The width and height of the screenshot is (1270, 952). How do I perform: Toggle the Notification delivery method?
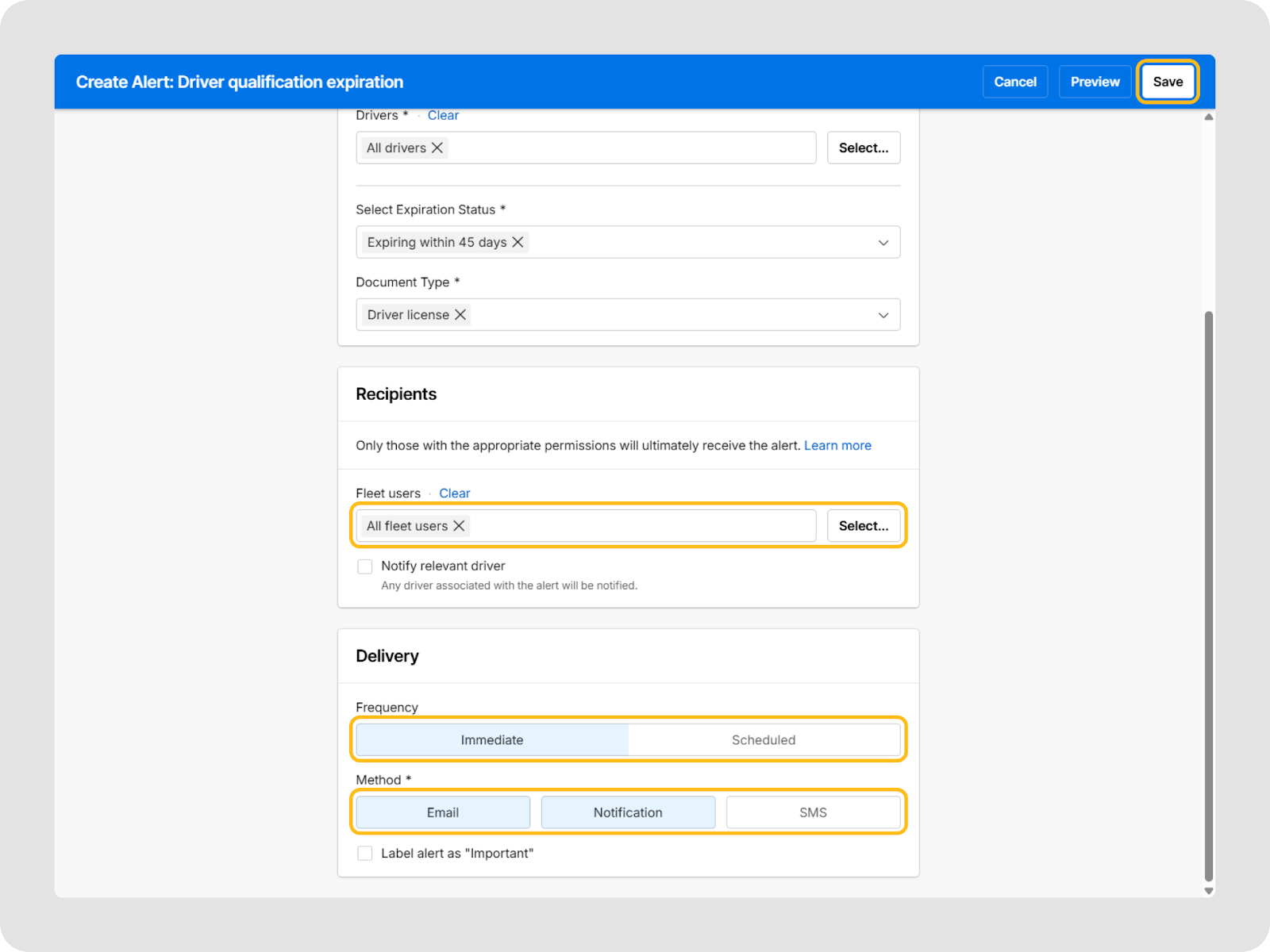tap(628, 812)
